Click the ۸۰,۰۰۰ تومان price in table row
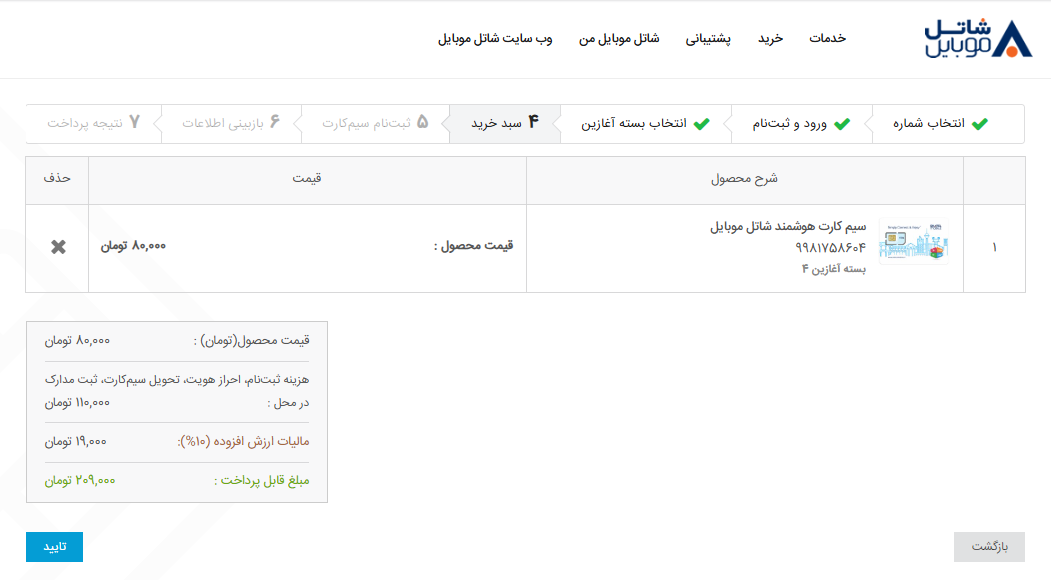 133,246
